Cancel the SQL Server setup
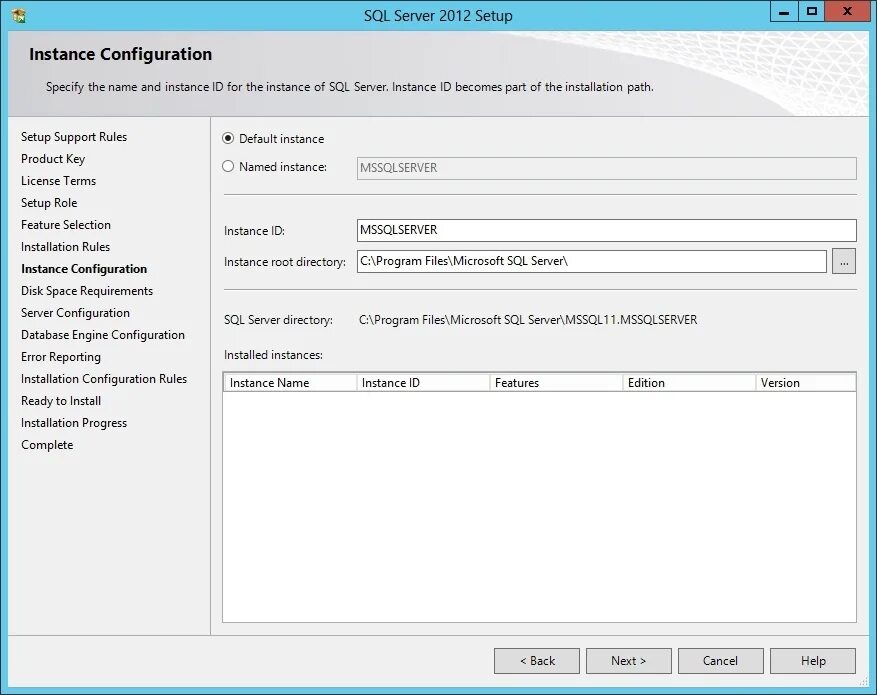The width and height of the screenshot is (877, 695). point(720,661)
